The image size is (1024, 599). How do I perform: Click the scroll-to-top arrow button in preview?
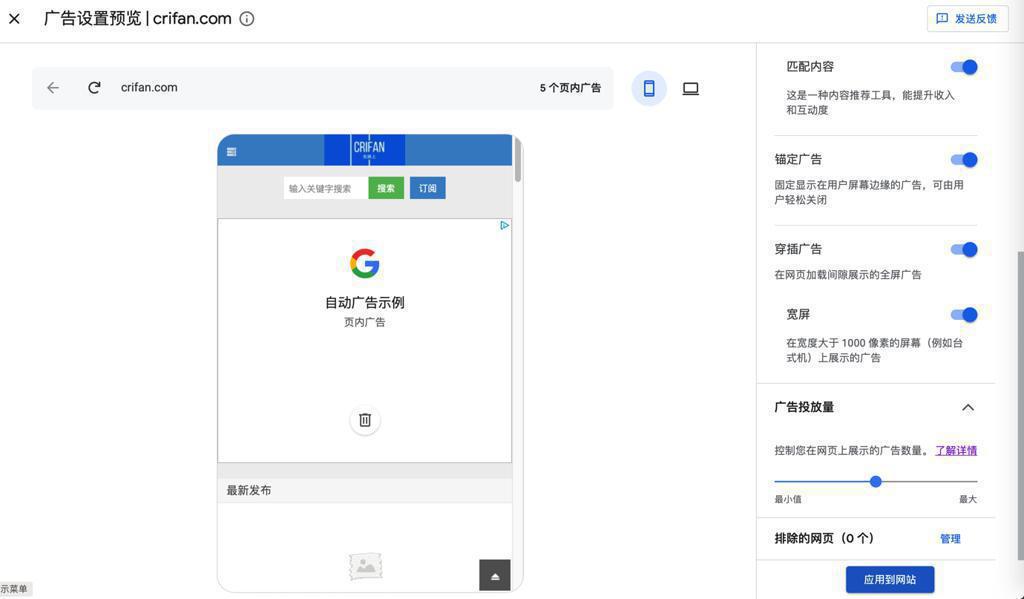494,575
